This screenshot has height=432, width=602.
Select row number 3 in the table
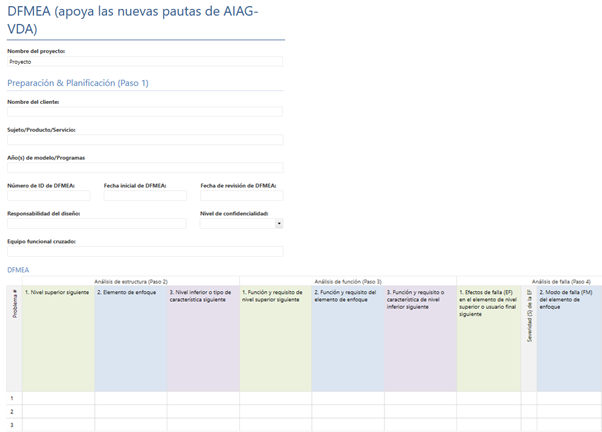click(x=12, y=425)
